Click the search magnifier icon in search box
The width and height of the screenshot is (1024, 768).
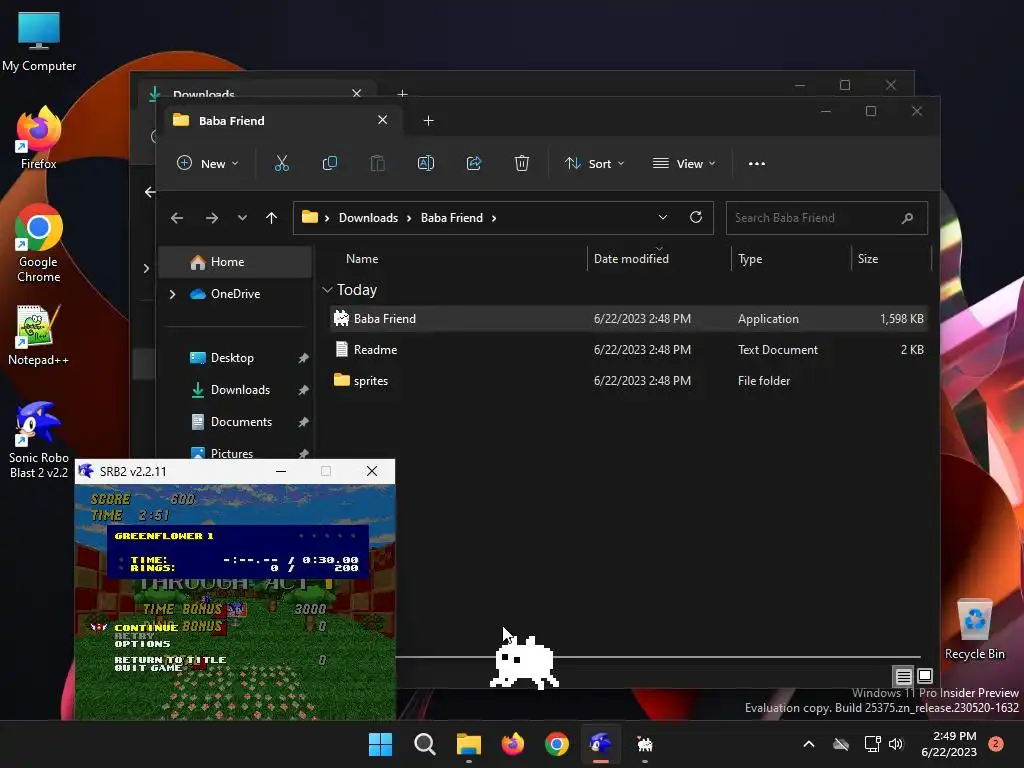(907, 218)
